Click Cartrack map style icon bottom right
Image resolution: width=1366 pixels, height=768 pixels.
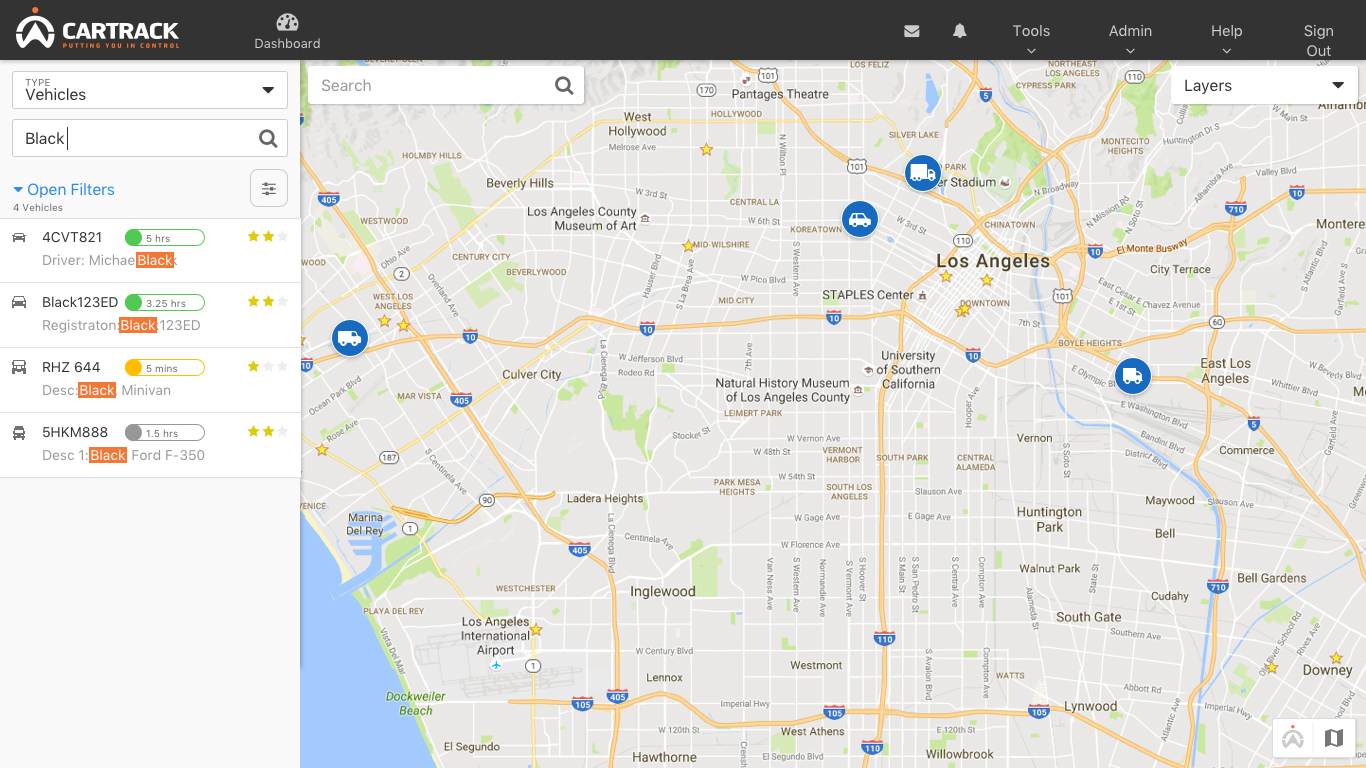tap(1293, 738)
